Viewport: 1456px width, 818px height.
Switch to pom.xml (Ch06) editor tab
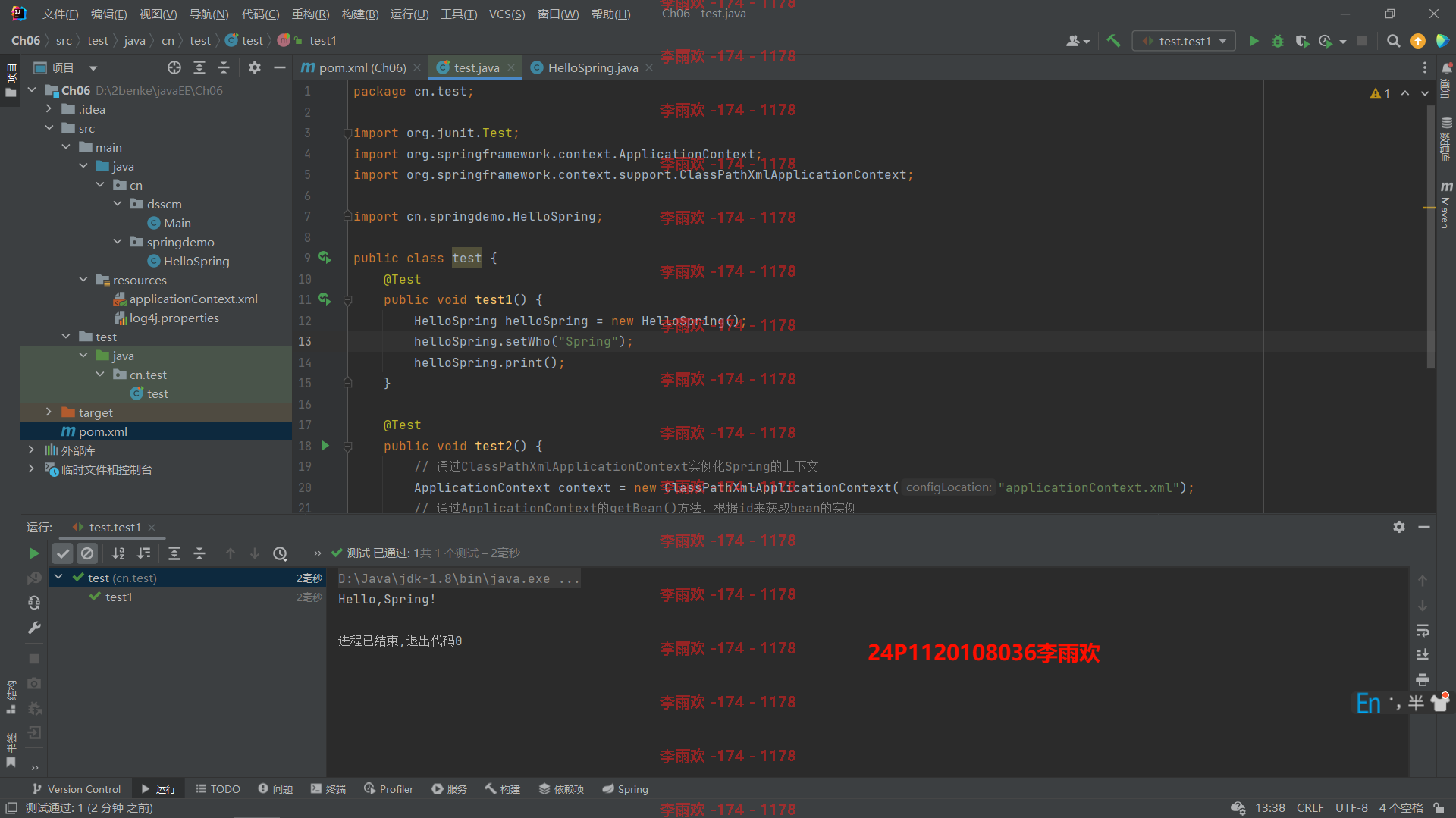(362, 67)
